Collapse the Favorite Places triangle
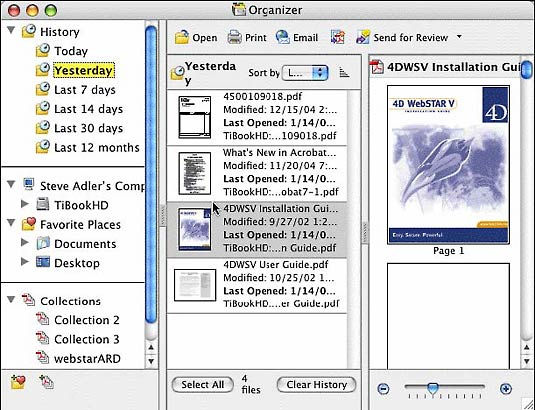The height and width of the screenshot is (410, 535). tap(11, 223)
